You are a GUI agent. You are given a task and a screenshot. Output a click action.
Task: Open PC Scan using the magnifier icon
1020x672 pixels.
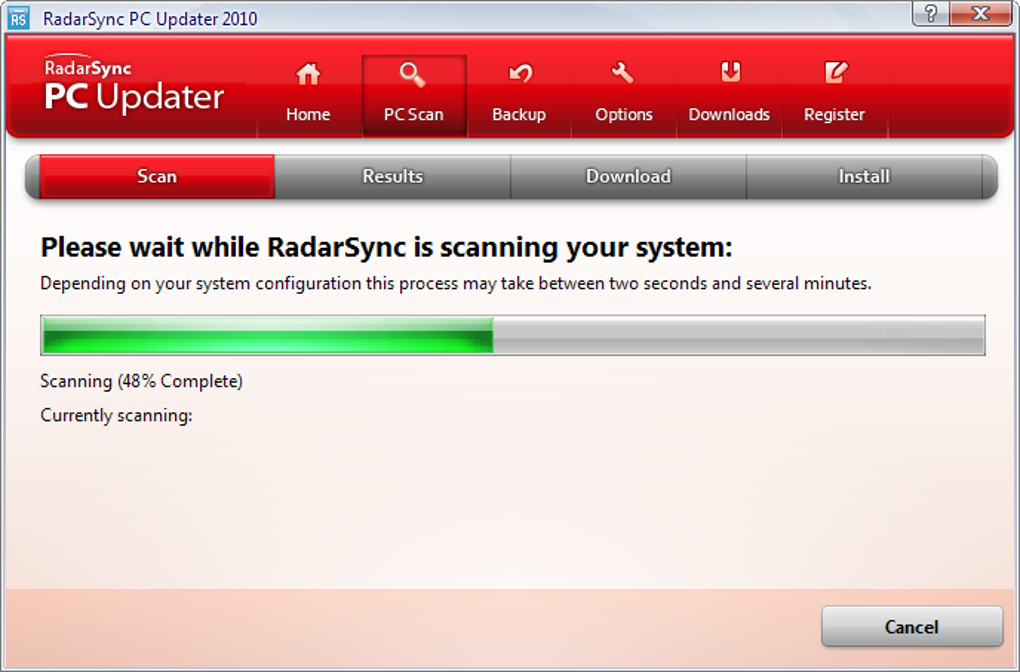(x=413, y=73)
